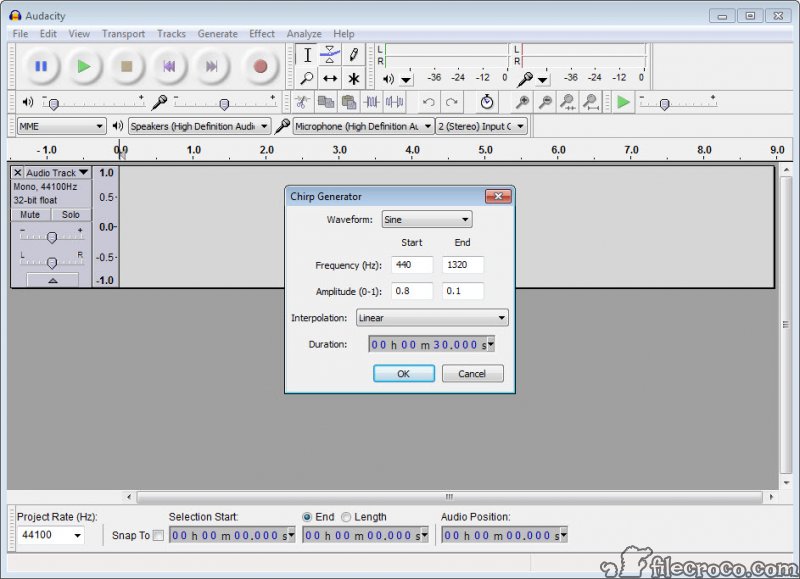The image size is (800, 579).
Task: Click the Sync-Lock tracks clock icon
Action: [x=487, y=103]
